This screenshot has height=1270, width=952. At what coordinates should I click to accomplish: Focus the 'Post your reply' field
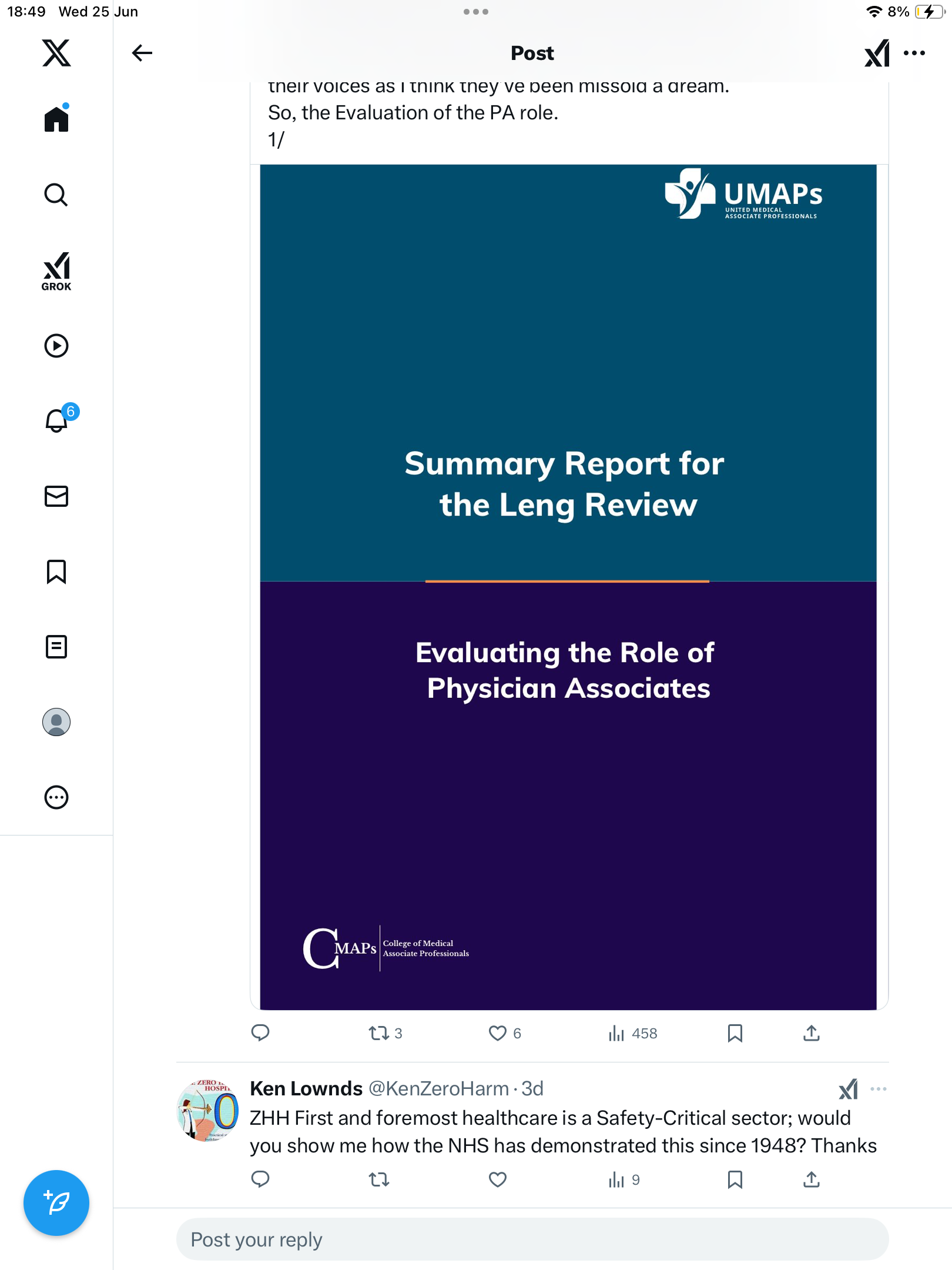click(532, 1239)
